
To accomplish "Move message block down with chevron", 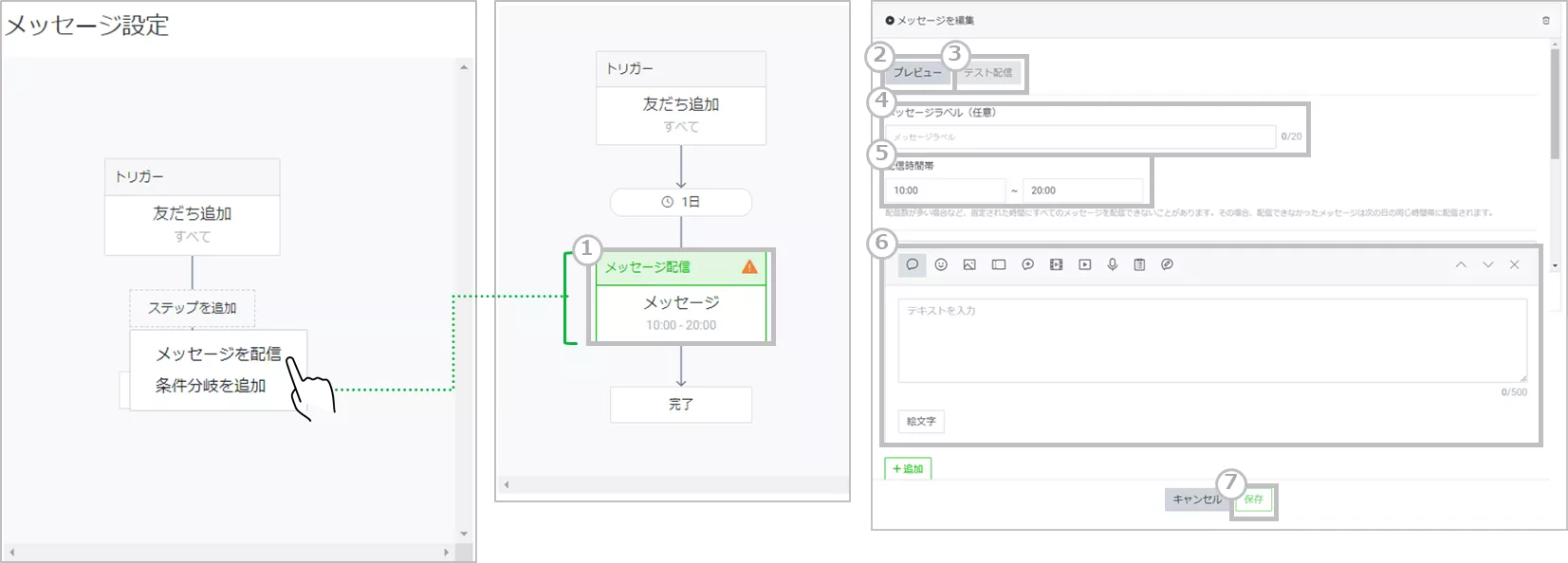I will (1487, 264).
